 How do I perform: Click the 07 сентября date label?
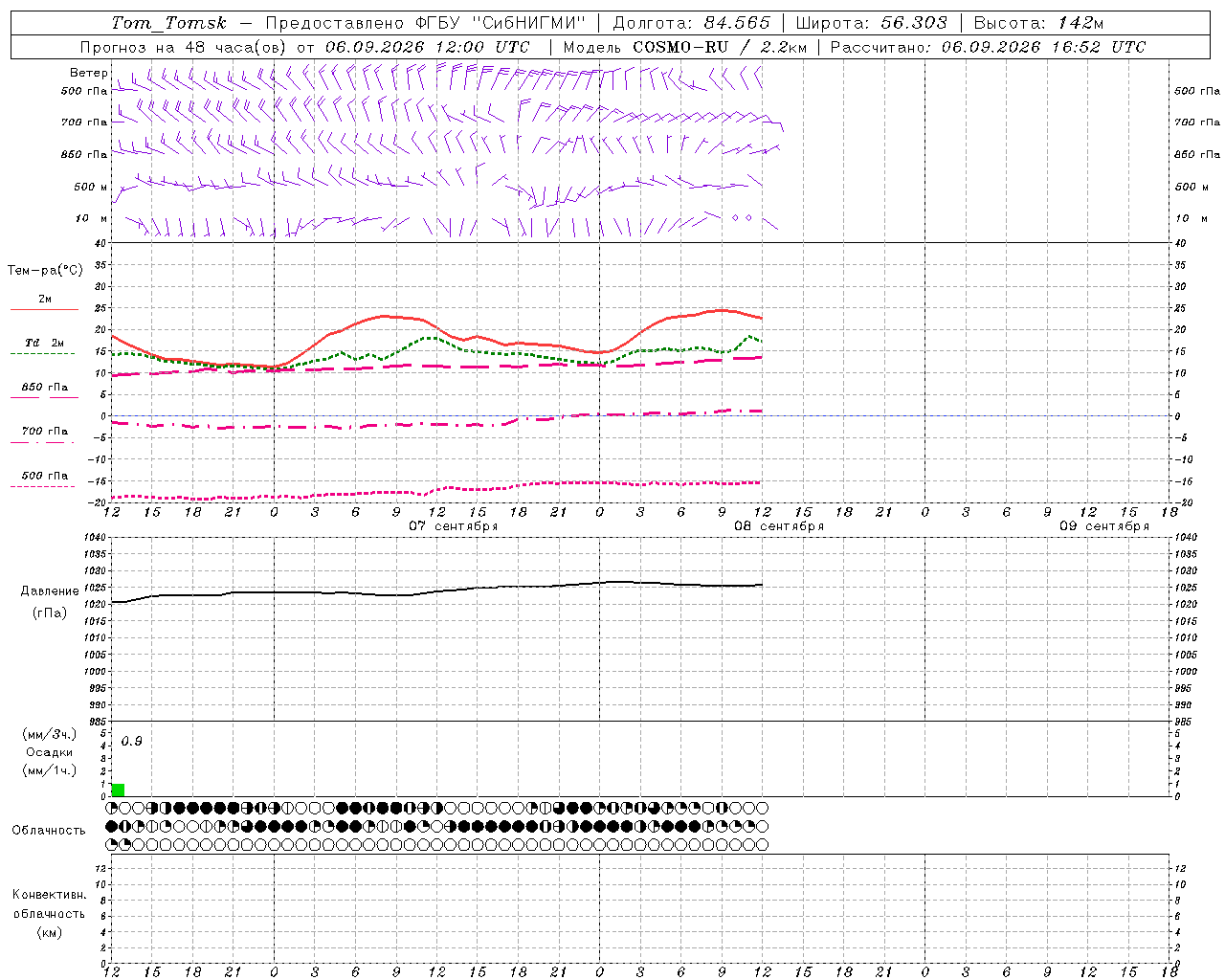click(453, 525)
